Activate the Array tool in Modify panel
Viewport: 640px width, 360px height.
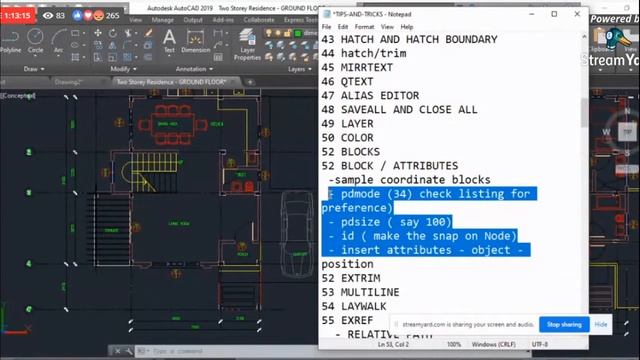pyautogui.click(x=128, y=57)
